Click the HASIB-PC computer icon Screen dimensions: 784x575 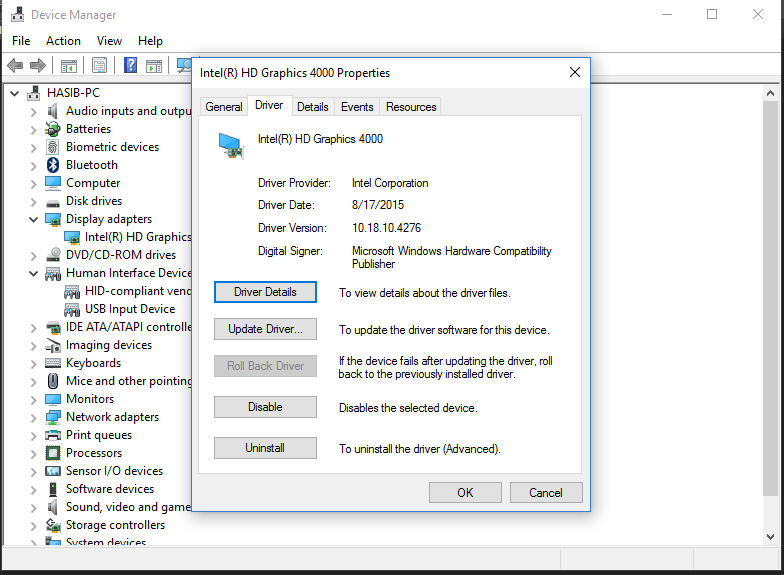[34, 92]
